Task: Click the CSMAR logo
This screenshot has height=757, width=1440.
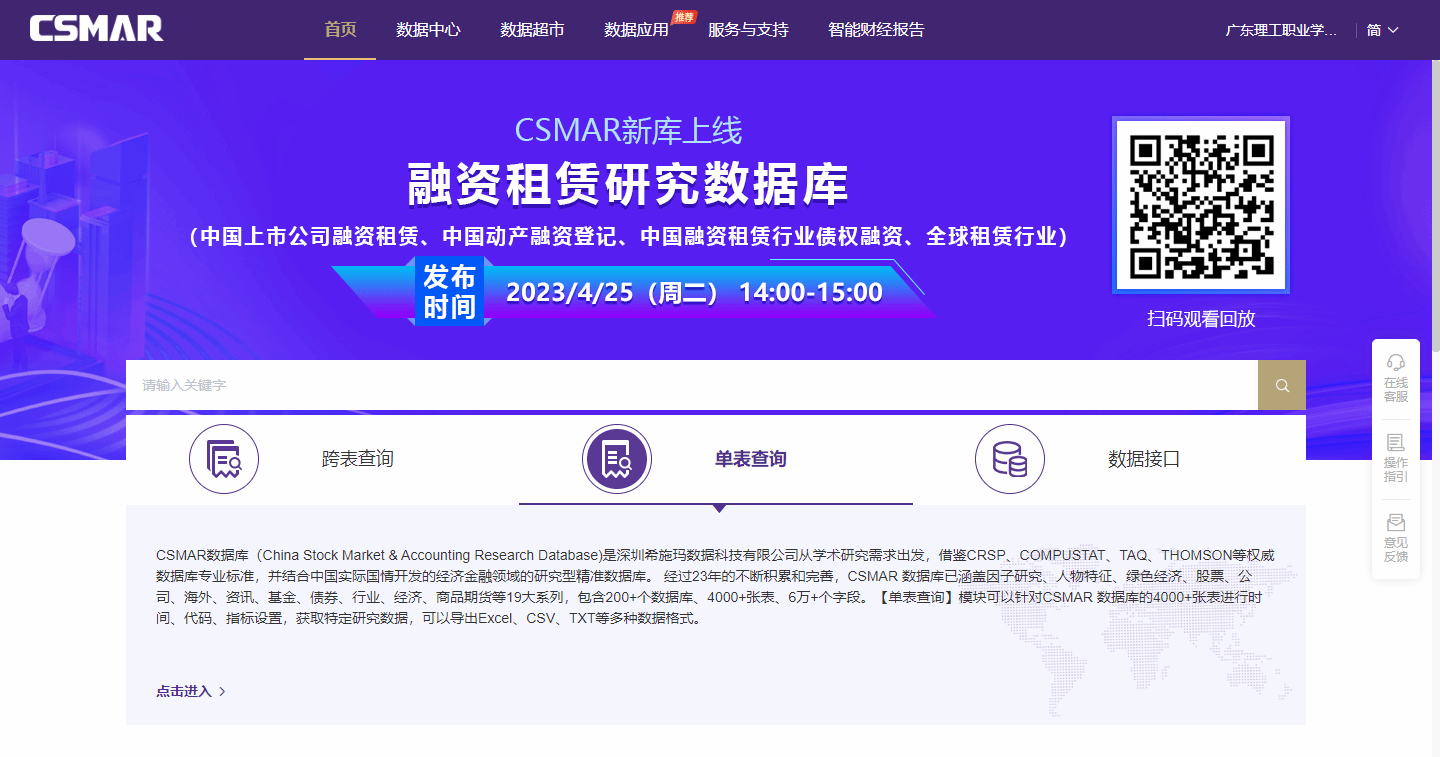Action: [96, 29]
